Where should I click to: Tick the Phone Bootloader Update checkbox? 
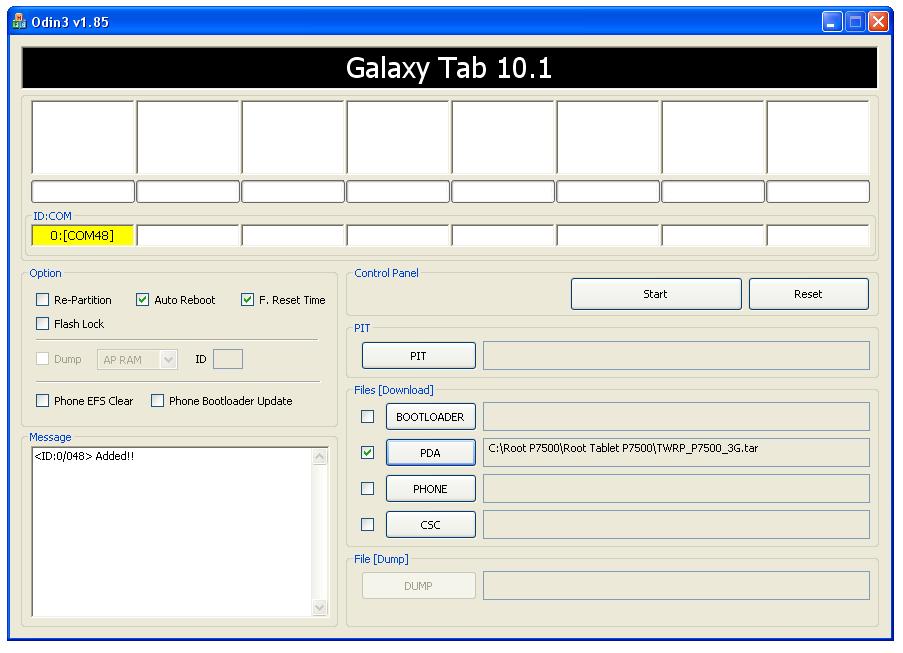coord(157,401)
